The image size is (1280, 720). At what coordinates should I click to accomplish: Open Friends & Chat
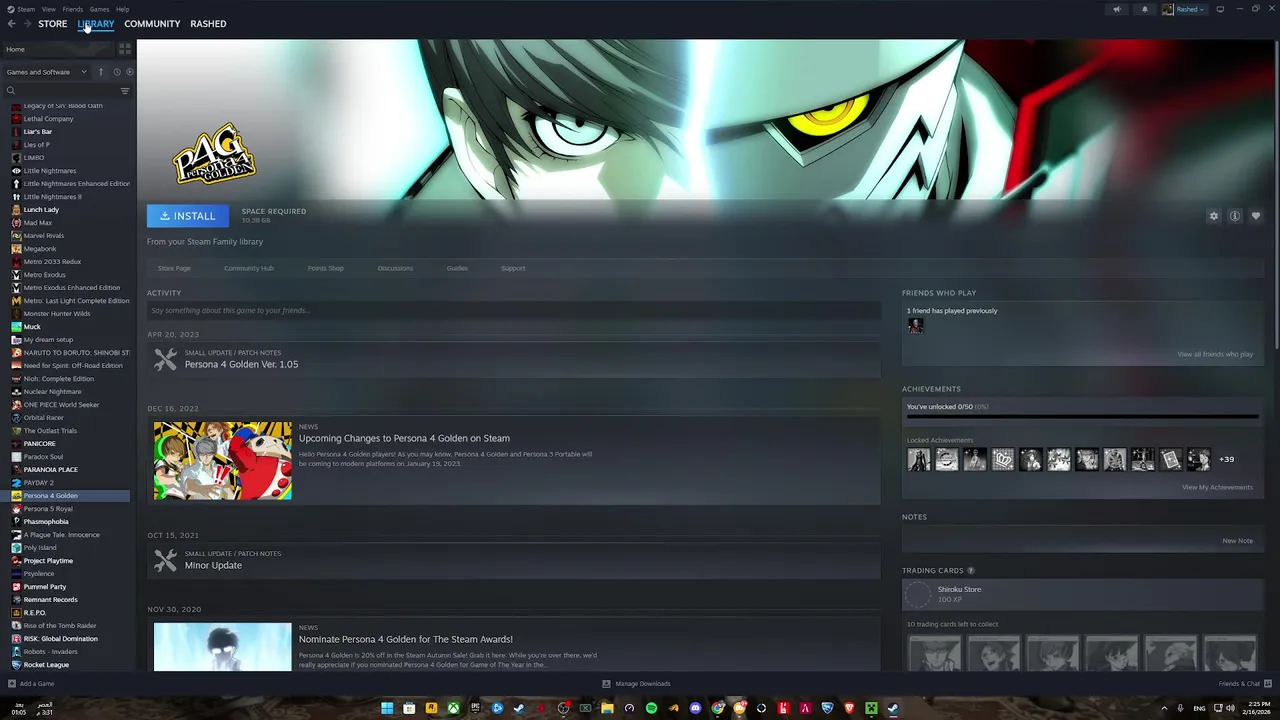pyautogui.click(x=1243, y=684)
